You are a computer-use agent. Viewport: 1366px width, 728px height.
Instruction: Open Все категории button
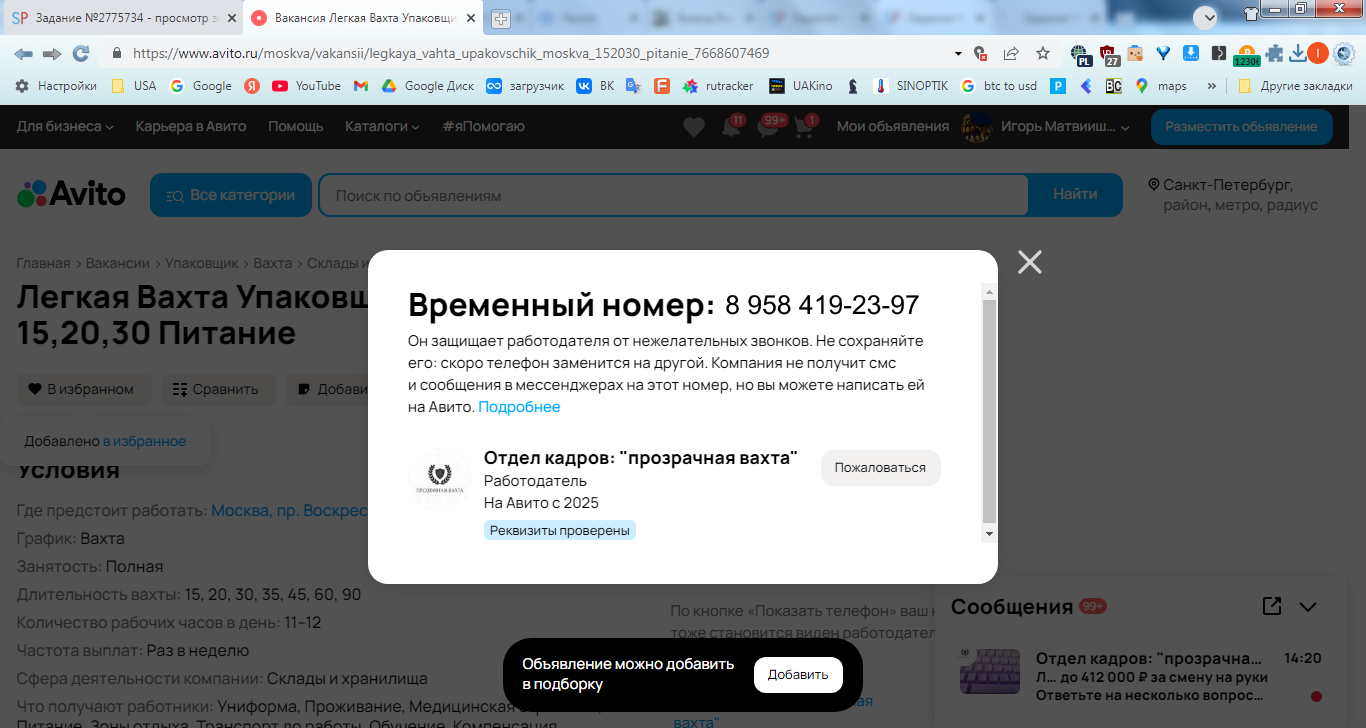pos(231,195)
